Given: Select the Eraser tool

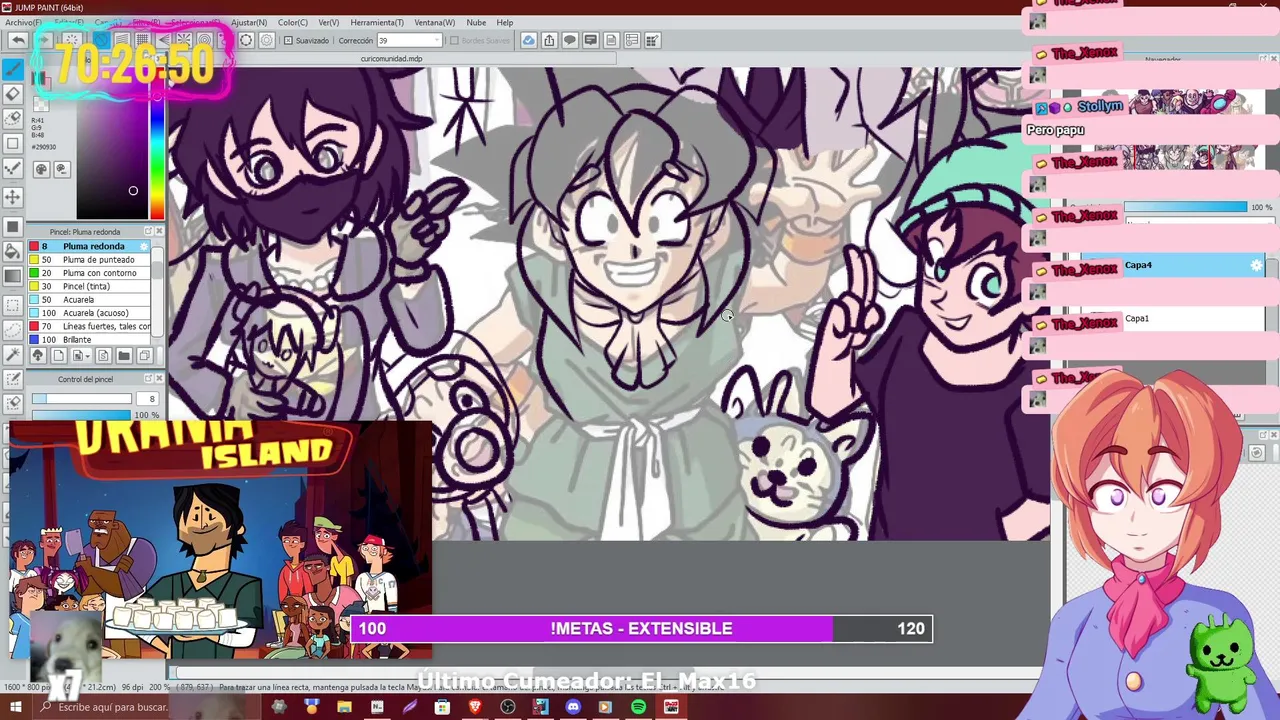Looking at the screenshot, I should click(x=13, y=95).
